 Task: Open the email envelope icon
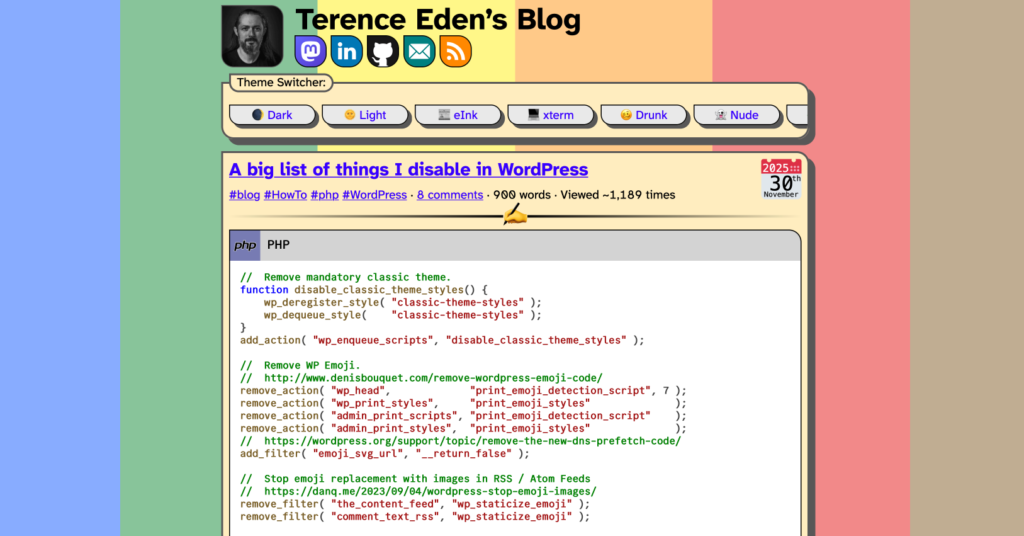(419, 51)
